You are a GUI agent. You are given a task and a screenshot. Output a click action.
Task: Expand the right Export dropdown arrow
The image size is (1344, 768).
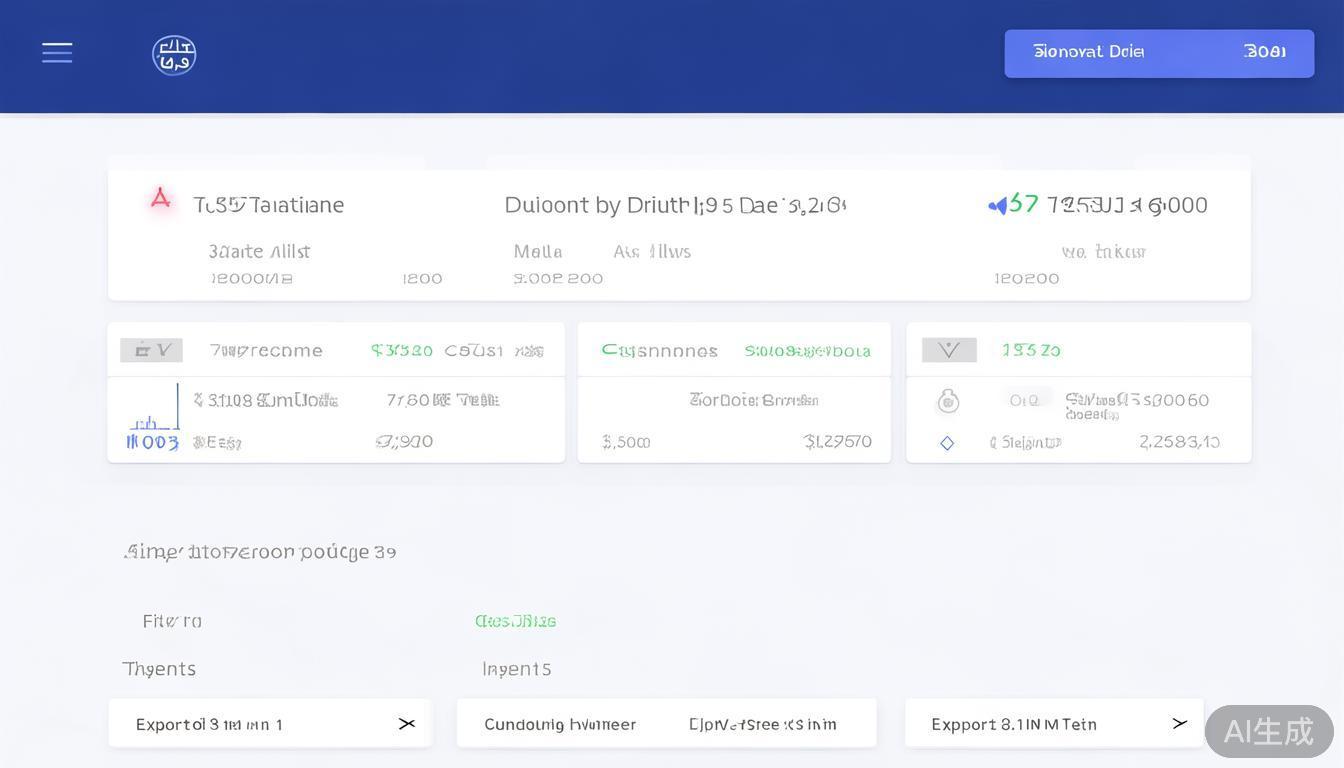(1180, 723)
